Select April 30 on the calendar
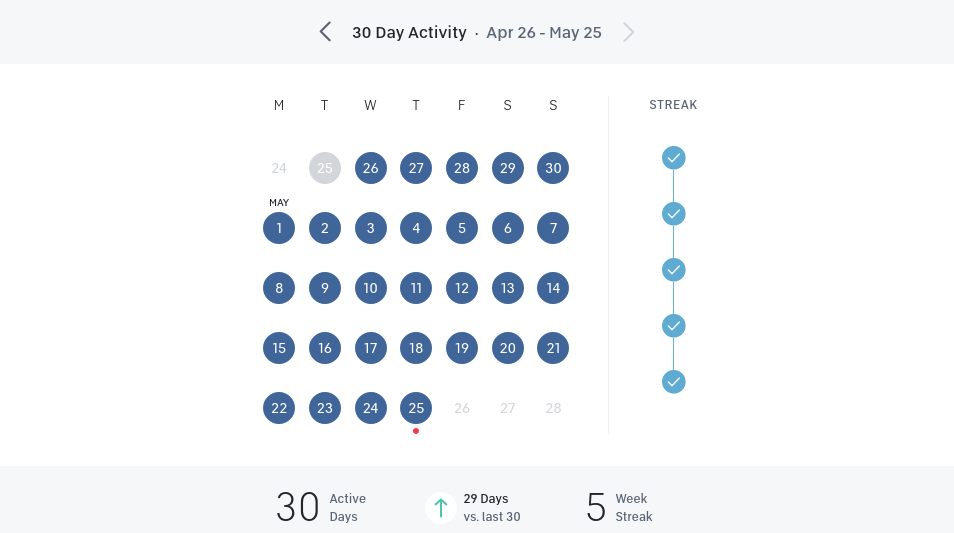This screenshot has width=954, height=533. 553,168
